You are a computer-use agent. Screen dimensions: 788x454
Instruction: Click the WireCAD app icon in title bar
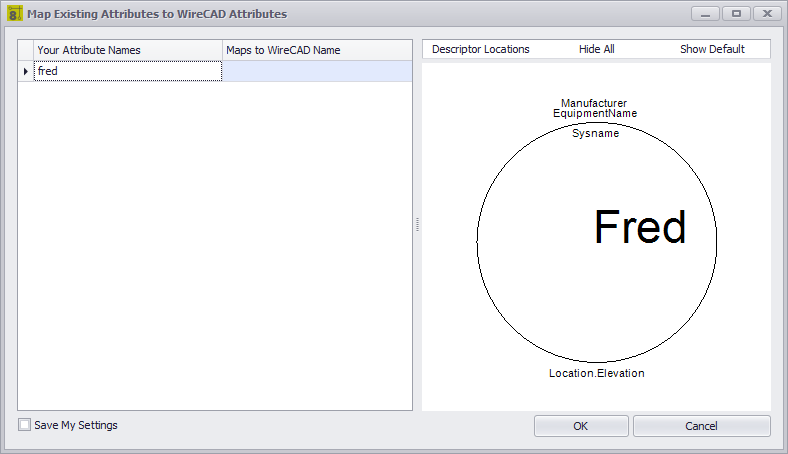tap(15, 14)
